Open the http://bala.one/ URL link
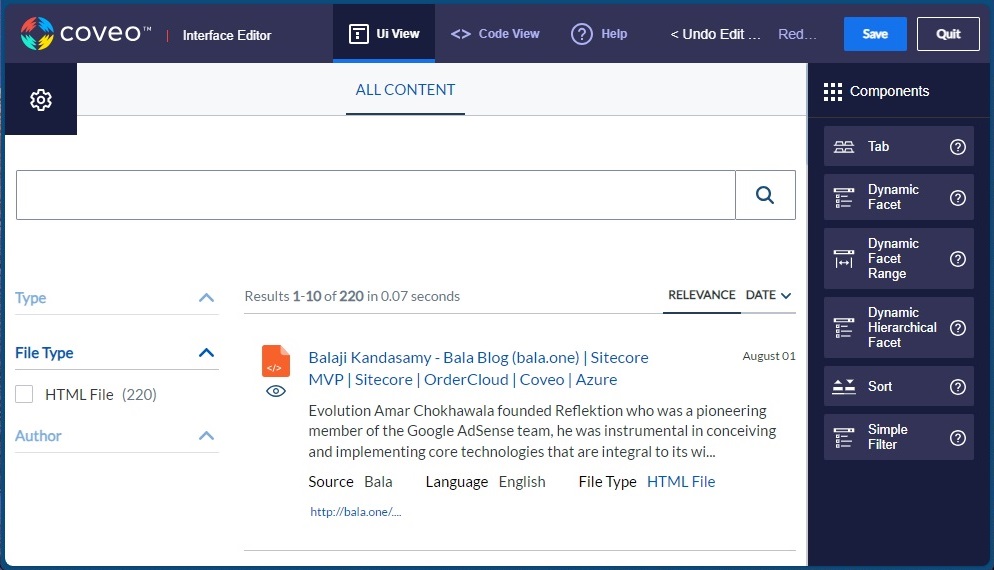The width and height of the screenshot is (994, 570). tap(355, 512)
